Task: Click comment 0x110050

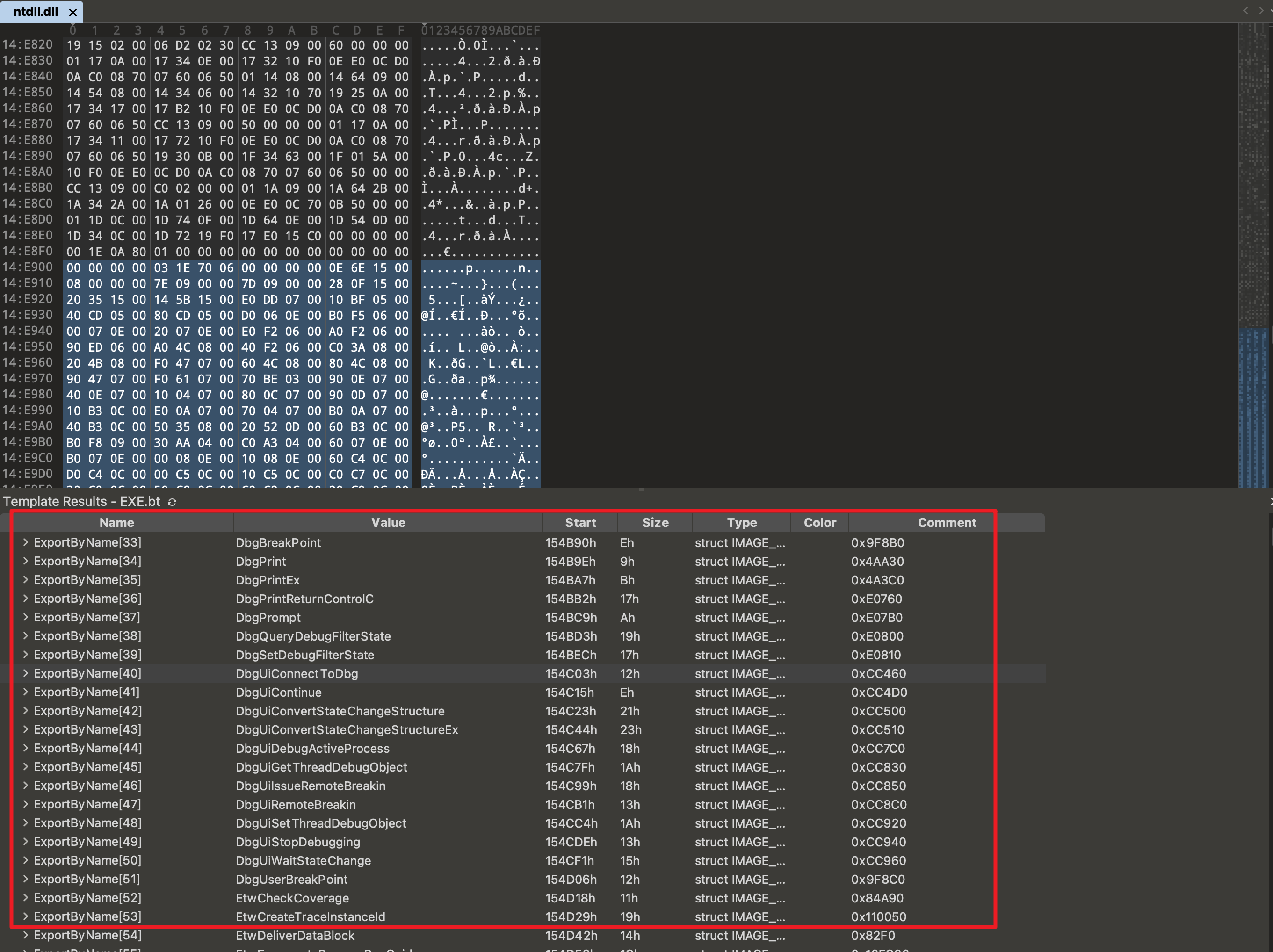Action: (878, 917)
